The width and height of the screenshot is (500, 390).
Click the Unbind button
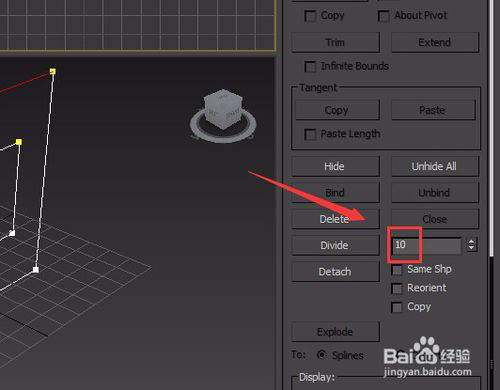pyautogui.click(x=435, y=193)
